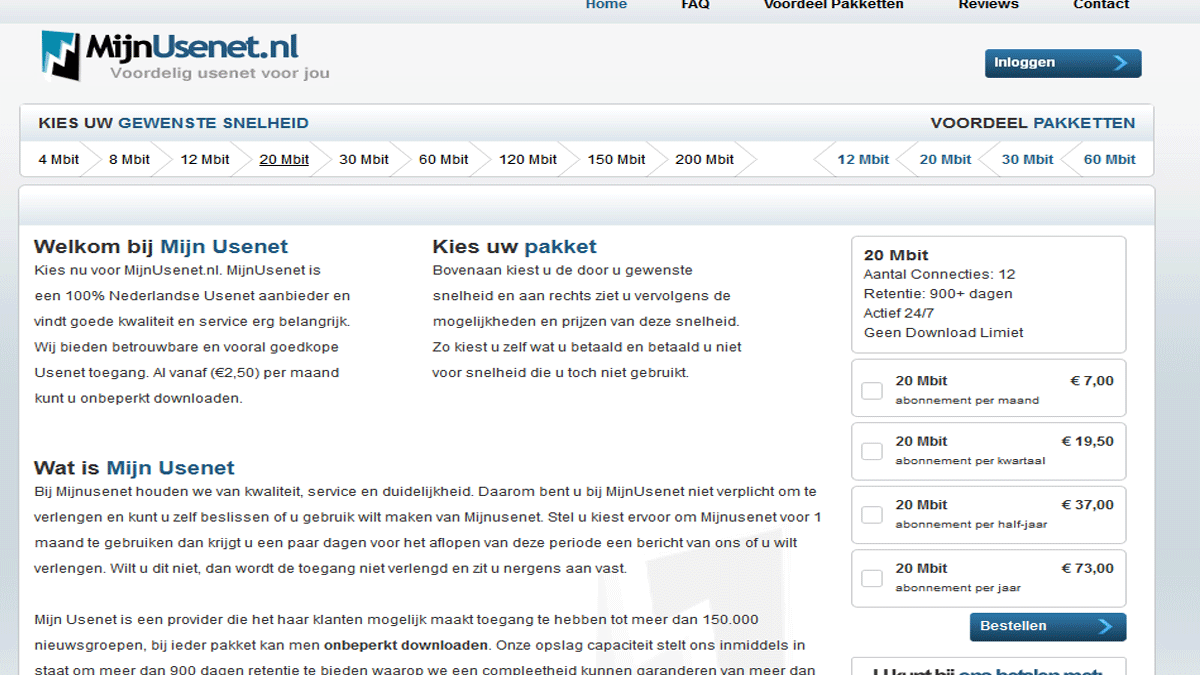Choose the 60 Mbit speed in left selector
1200x675 pixels.
point(443,159)
